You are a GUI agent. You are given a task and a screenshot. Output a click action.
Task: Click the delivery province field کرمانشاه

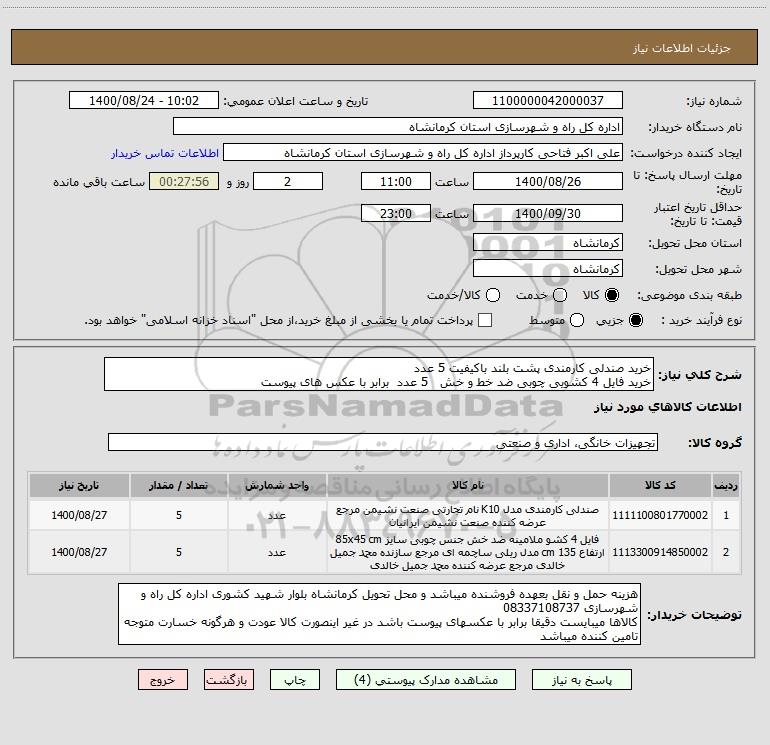548,243
